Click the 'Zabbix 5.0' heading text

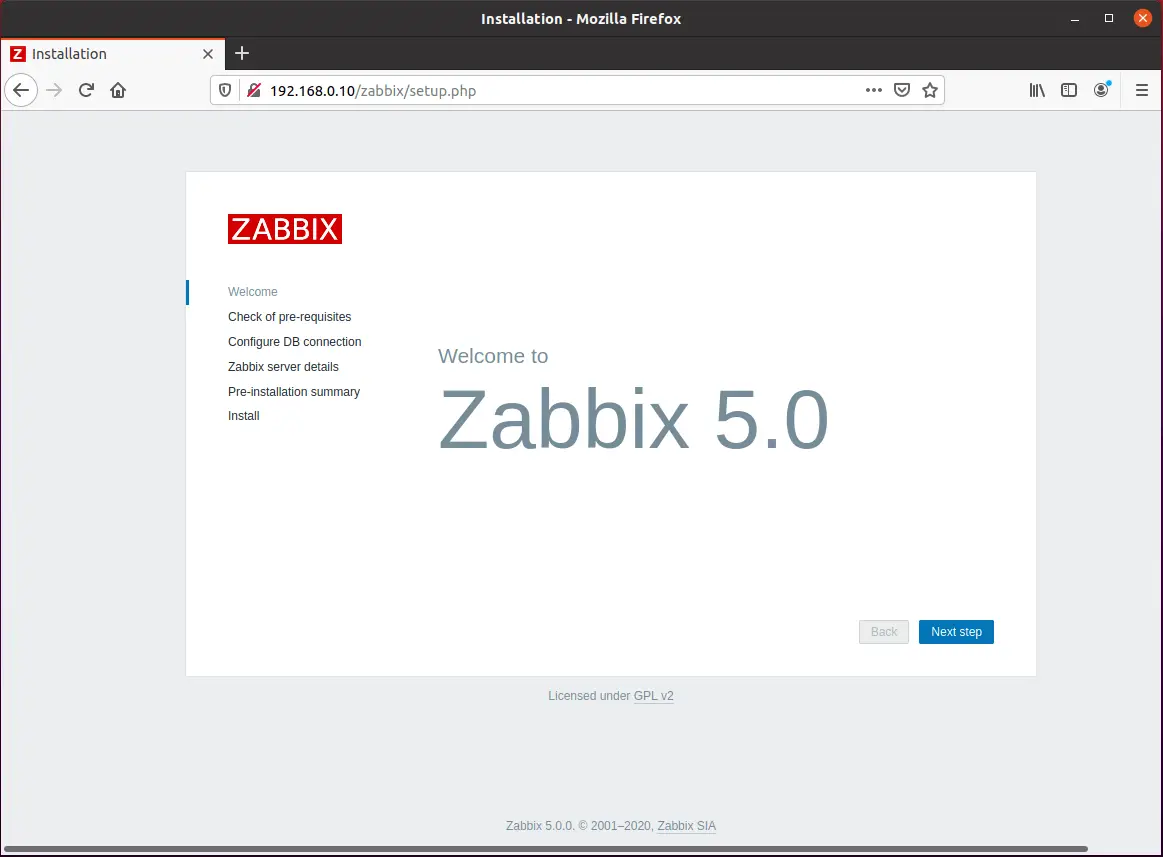(633, 420)
